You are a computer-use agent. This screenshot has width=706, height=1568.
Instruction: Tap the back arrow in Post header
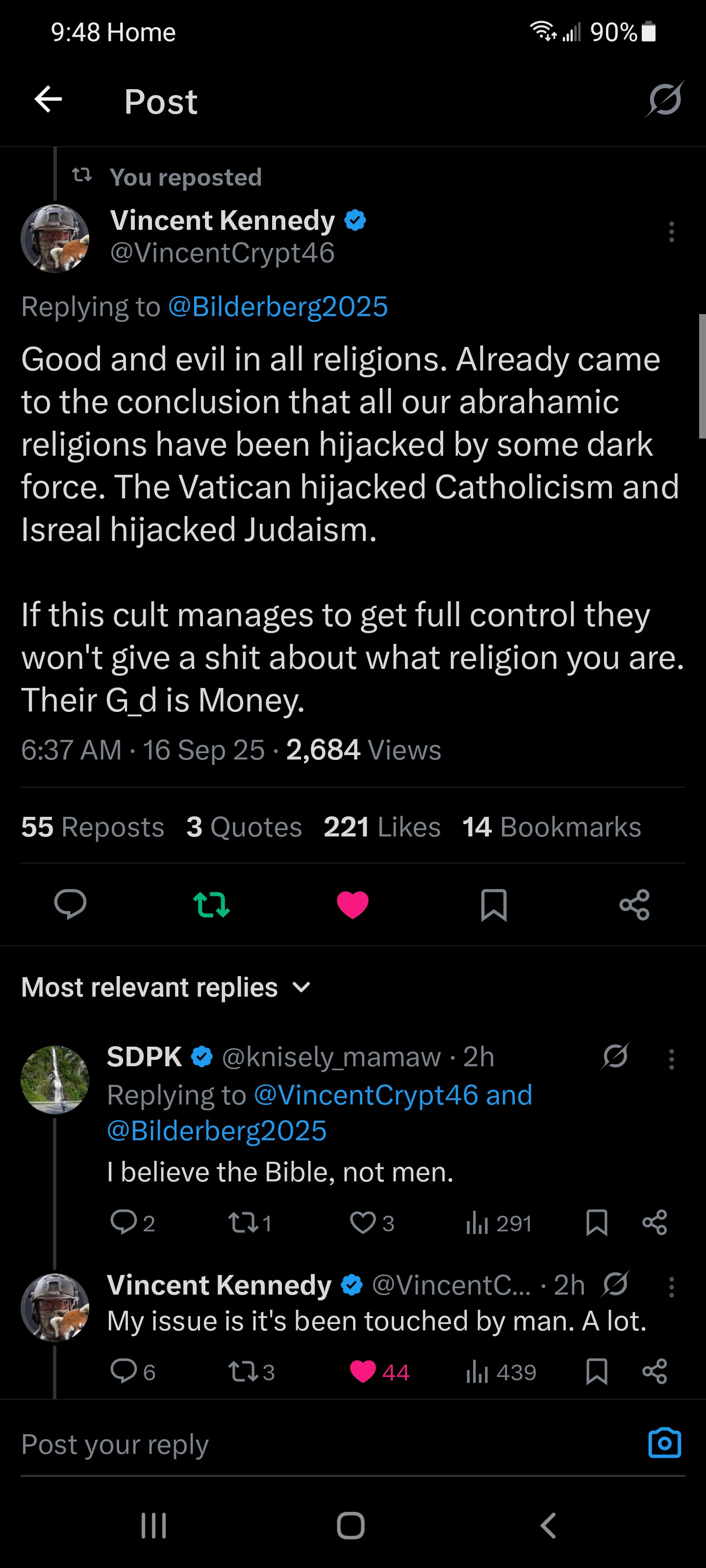click(x=48, y=100)
